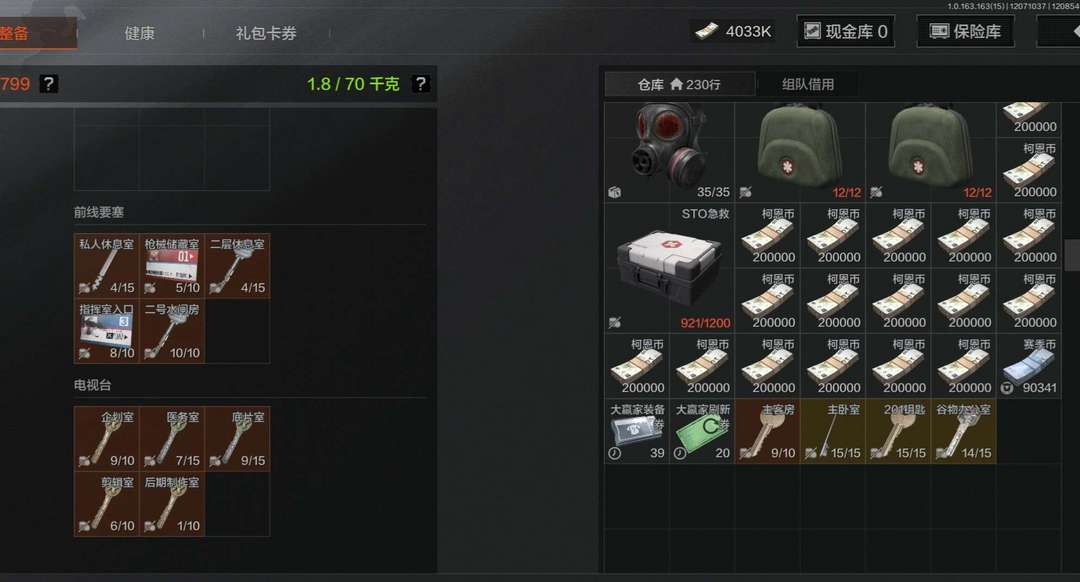1080x582 pixels.
Task: Switch to 组队借用 tab
Action: pos(808,85)
